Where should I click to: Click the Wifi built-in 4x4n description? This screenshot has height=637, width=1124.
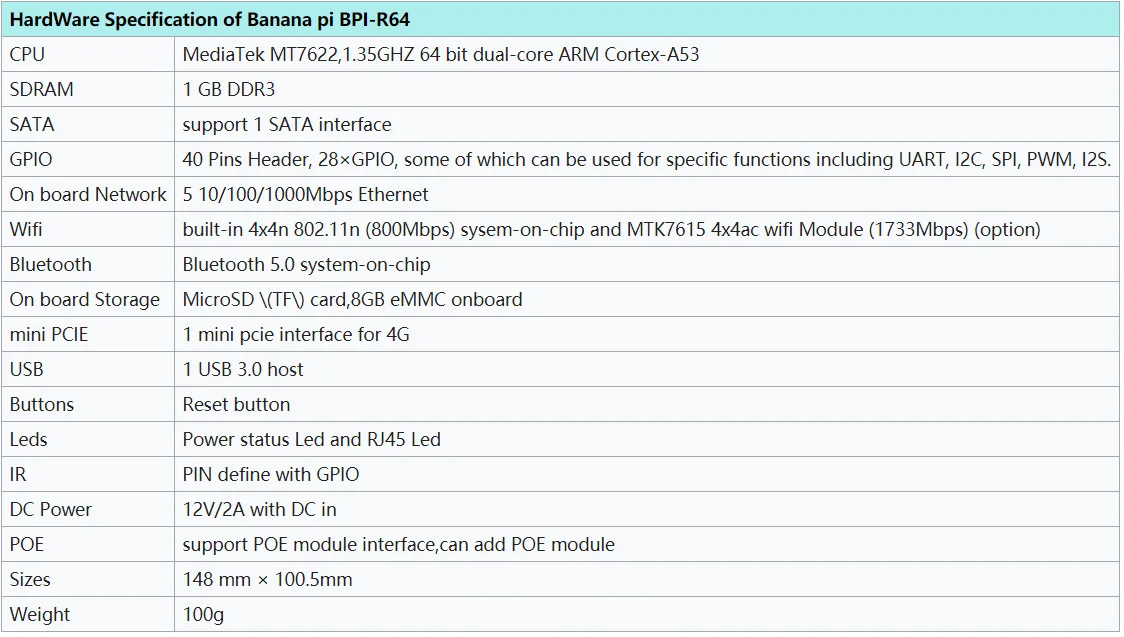[611, 229]
